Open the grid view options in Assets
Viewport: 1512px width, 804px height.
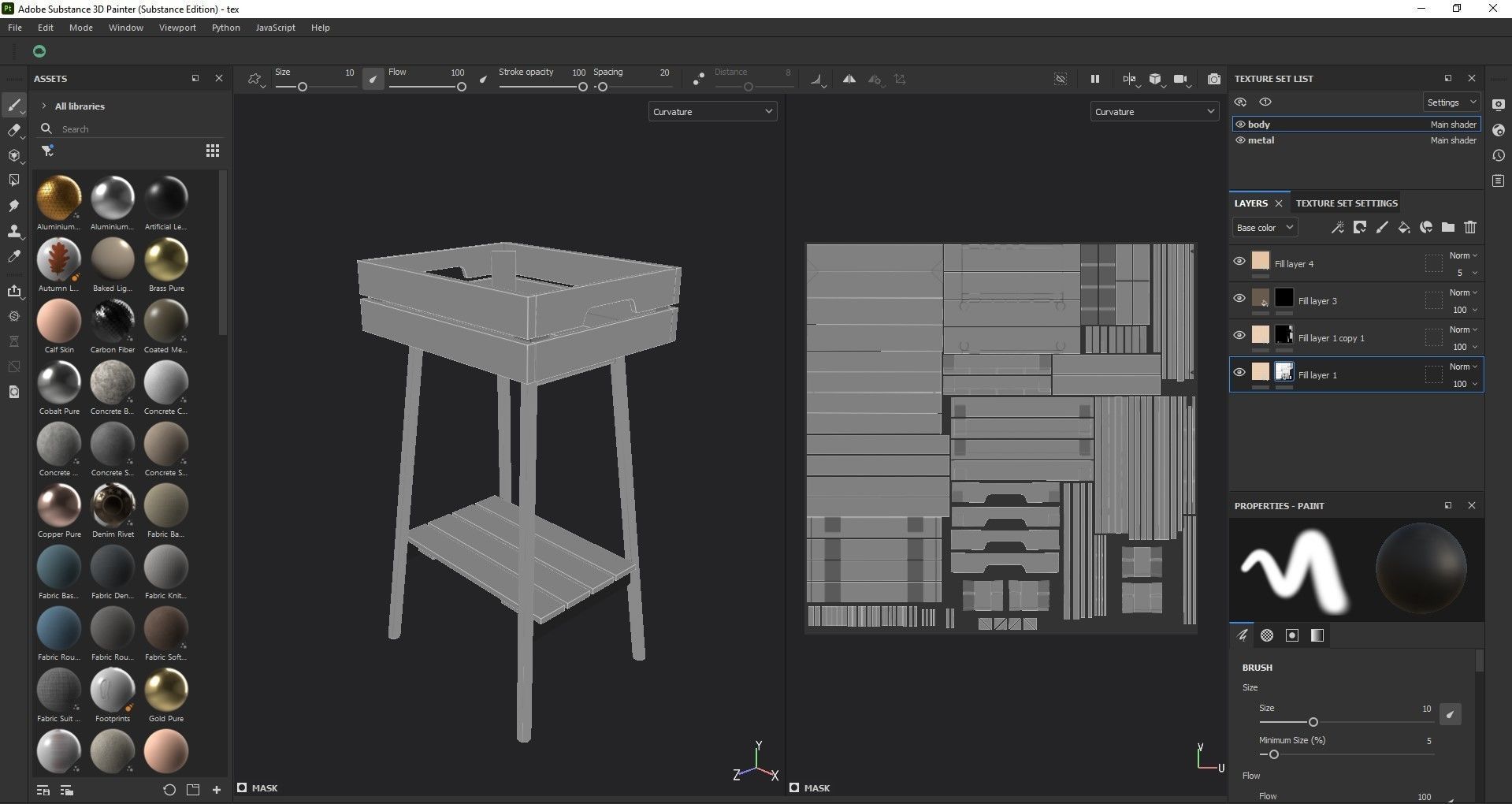pyautogui.click(x=213, y=151)
